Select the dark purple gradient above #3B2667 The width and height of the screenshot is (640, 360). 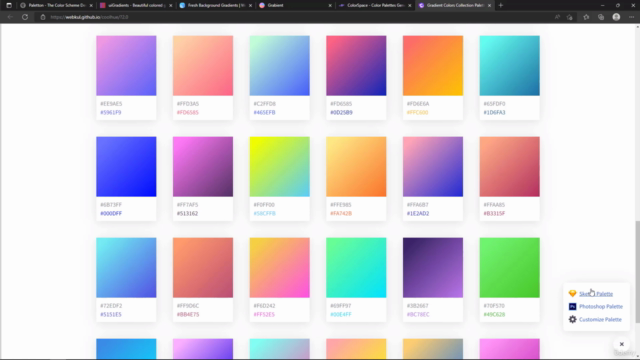coord(433,267)
